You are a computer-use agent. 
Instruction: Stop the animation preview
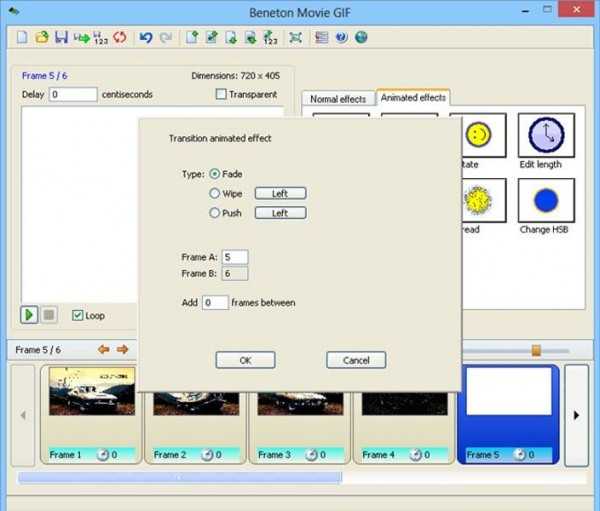pos(49,315)
